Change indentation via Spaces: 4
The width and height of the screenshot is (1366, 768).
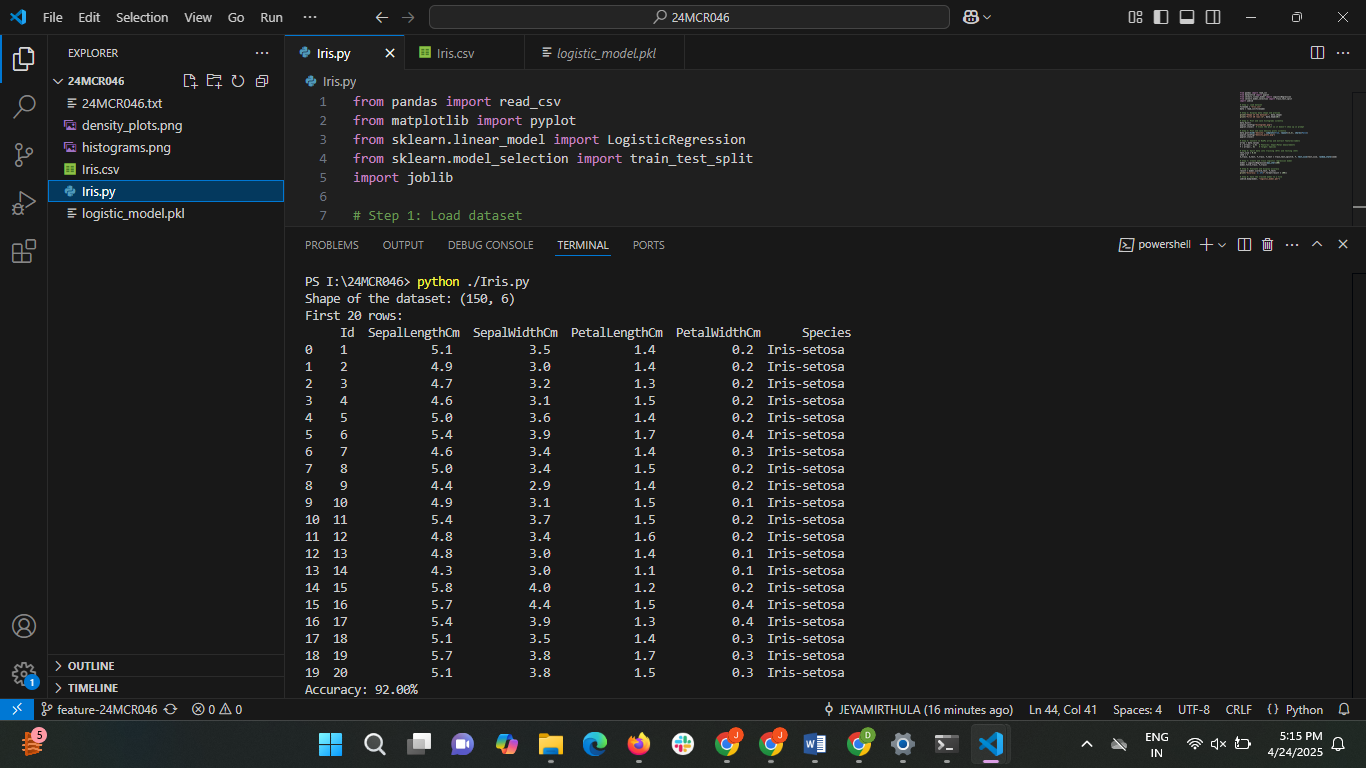[1137, 709]
